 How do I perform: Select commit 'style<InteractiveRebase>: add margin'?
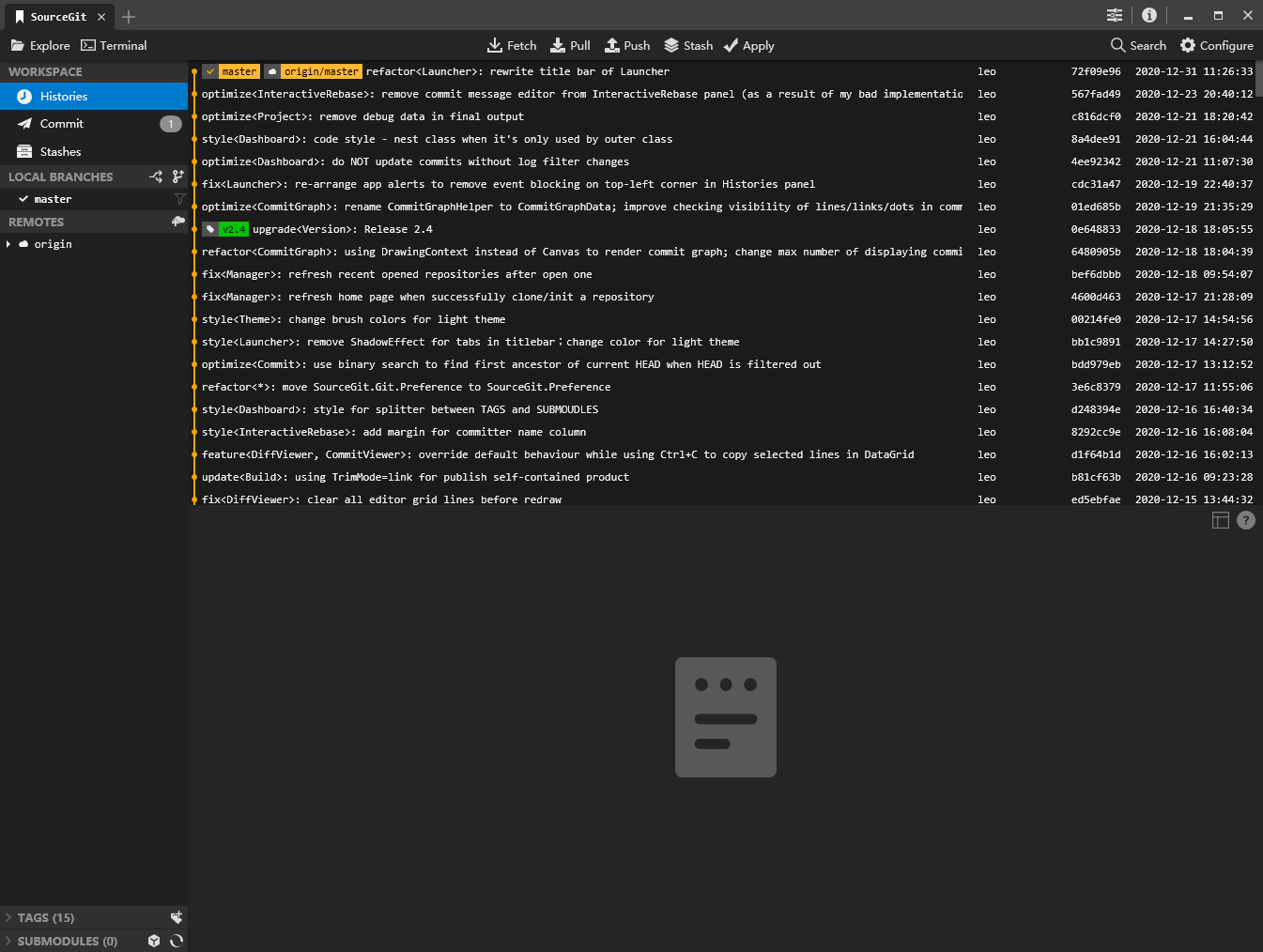tap(723, 432)
